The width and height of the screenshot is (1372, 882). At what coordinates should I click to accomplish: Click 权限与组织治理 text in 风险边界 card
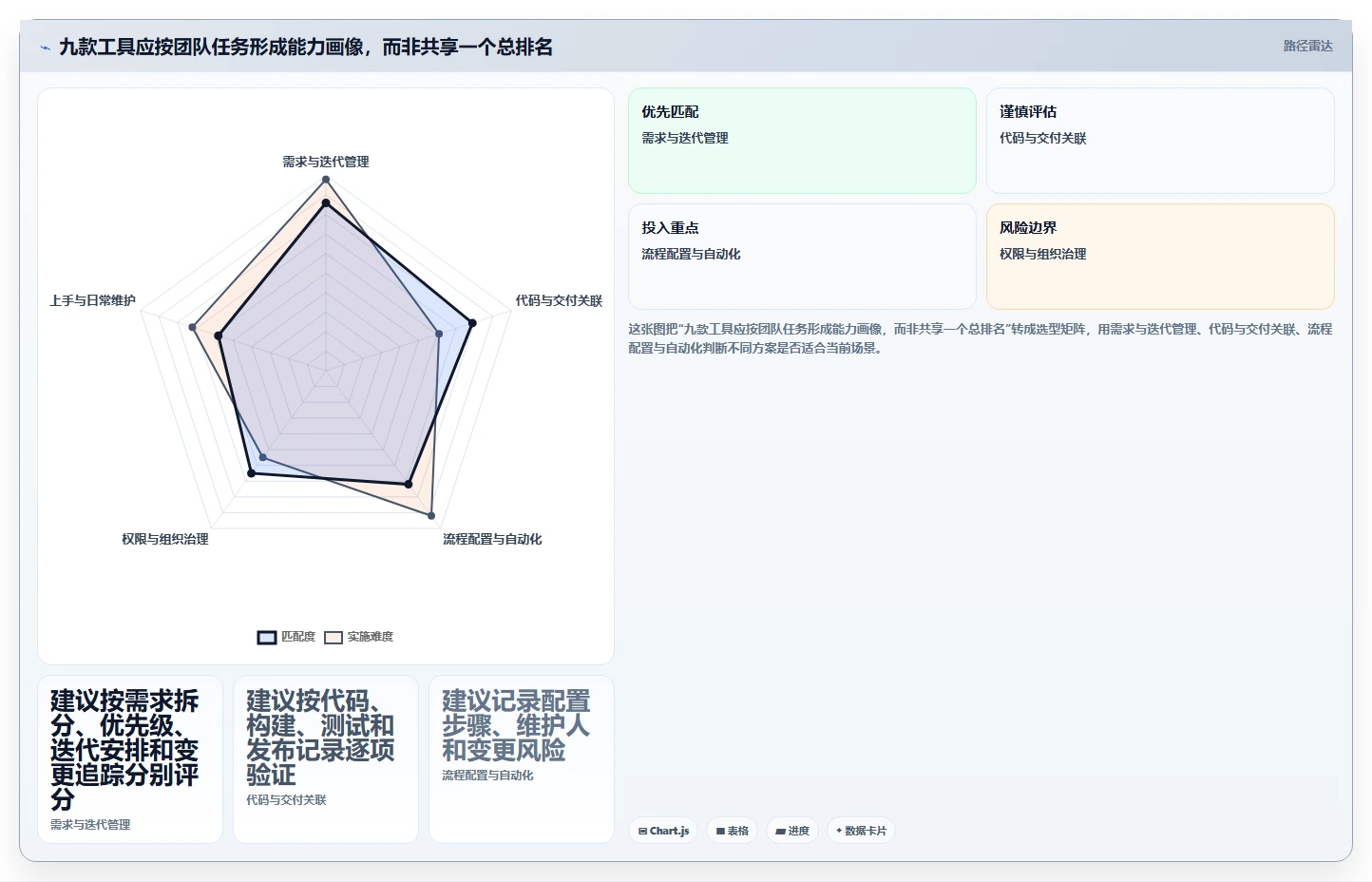click(1043, 254)
